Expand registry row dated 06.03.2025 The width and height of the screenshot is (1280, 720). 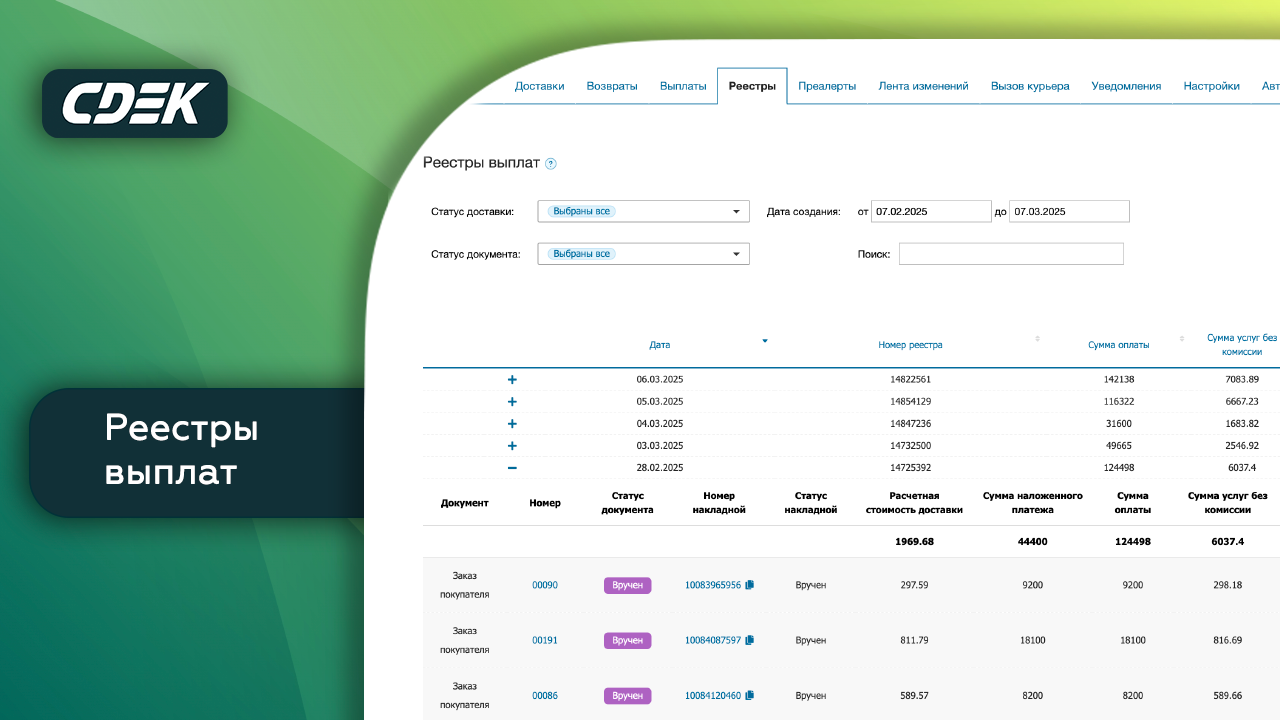(x=512, y=380)
